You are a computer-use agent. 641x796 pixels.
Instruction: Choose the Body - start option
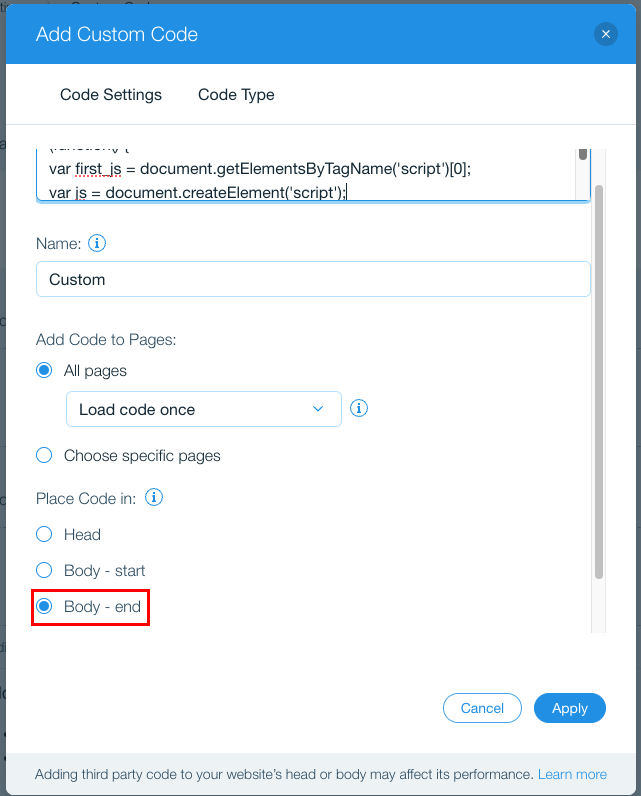(44, 570)
